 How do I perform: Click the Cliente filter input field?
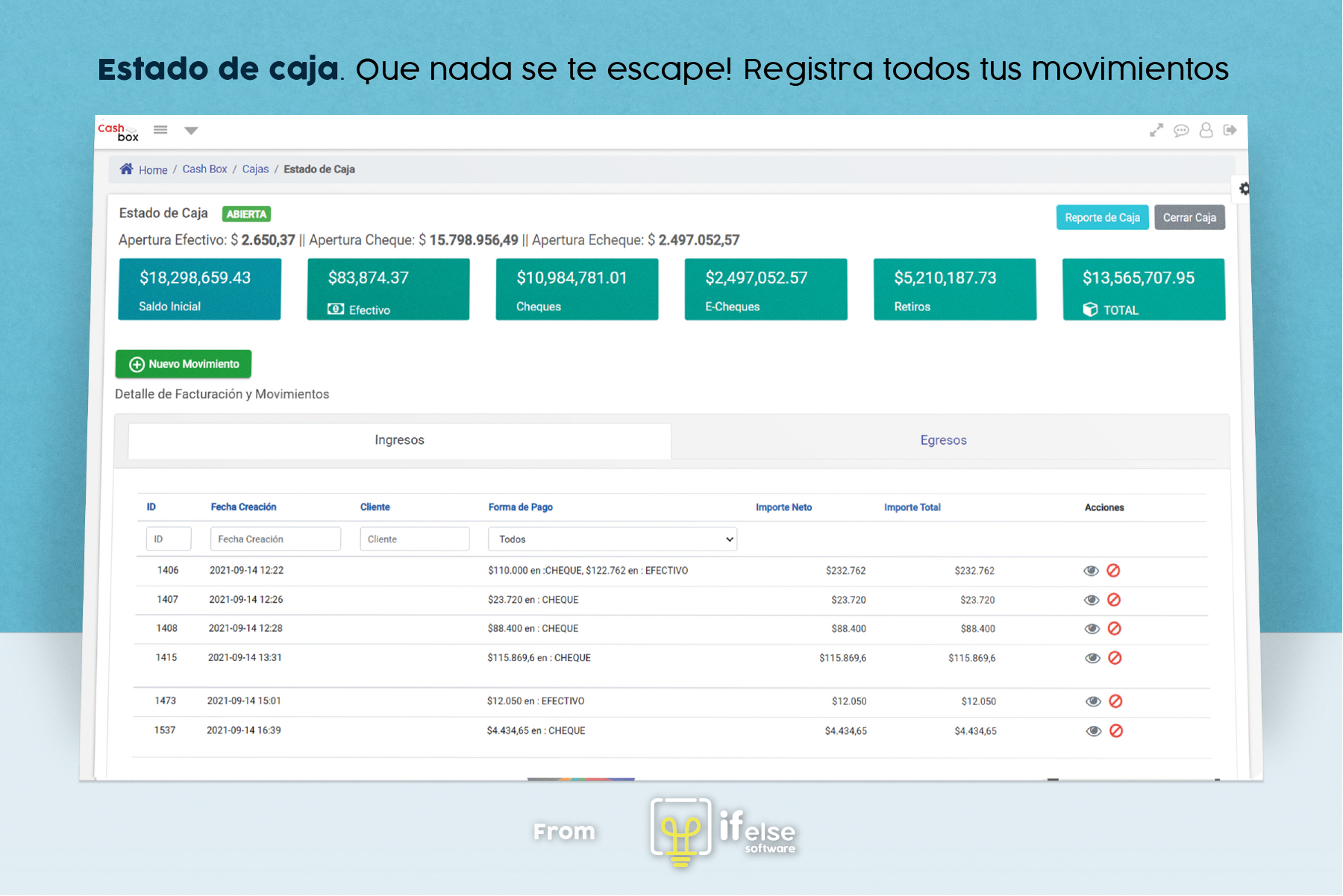(415, 539)
